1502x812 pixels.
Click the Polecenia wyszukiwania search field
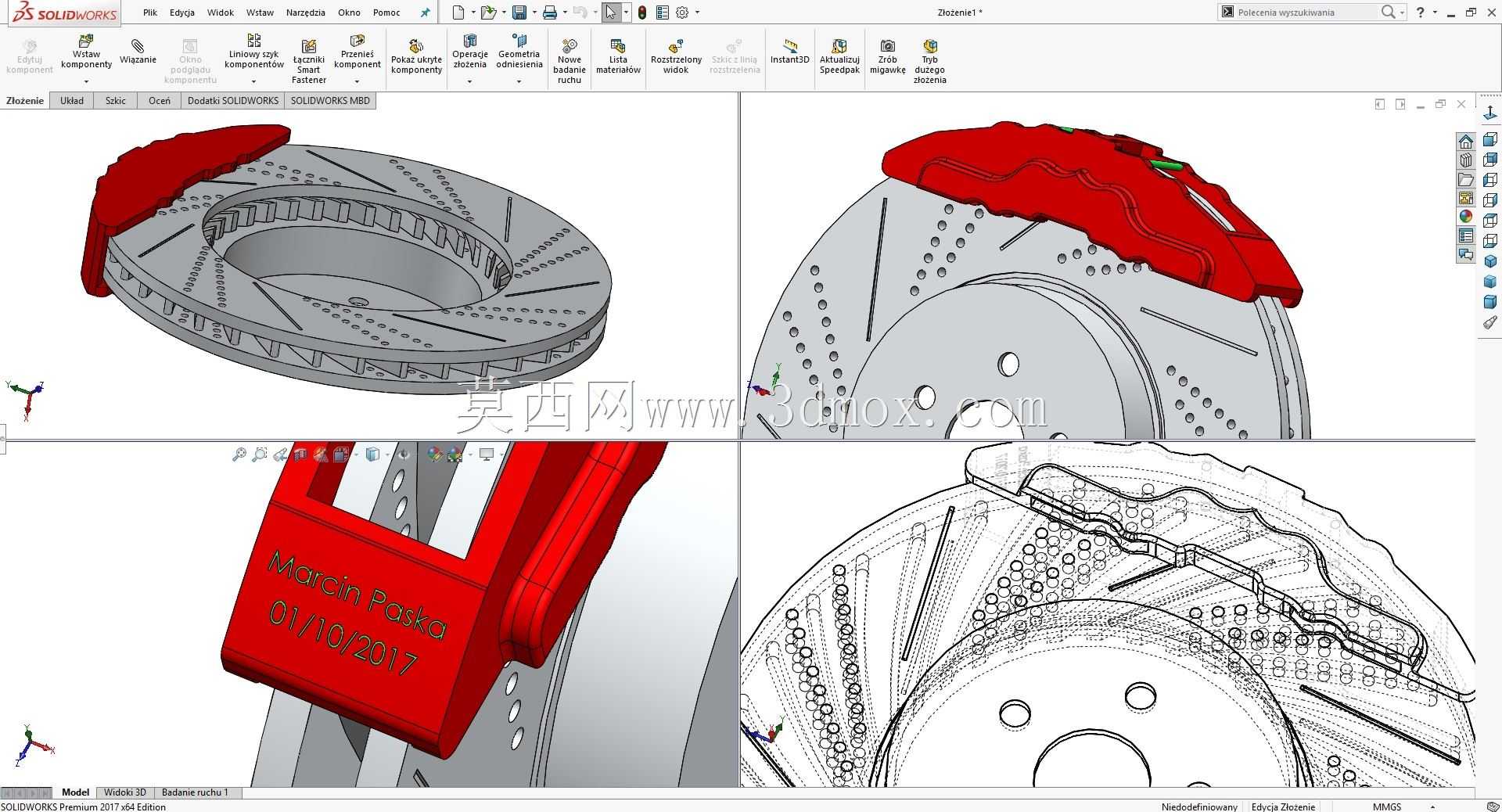(1305, 13)
